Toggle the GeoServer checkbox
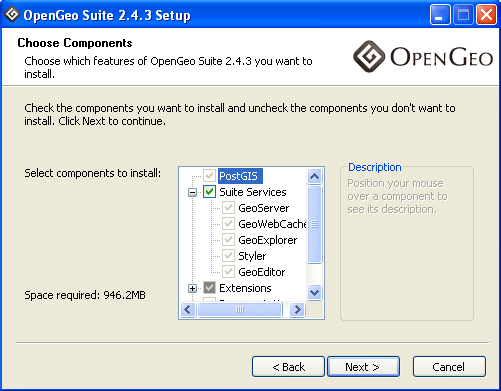This screenshot has height=391, width=501. (x=229, y=208)
